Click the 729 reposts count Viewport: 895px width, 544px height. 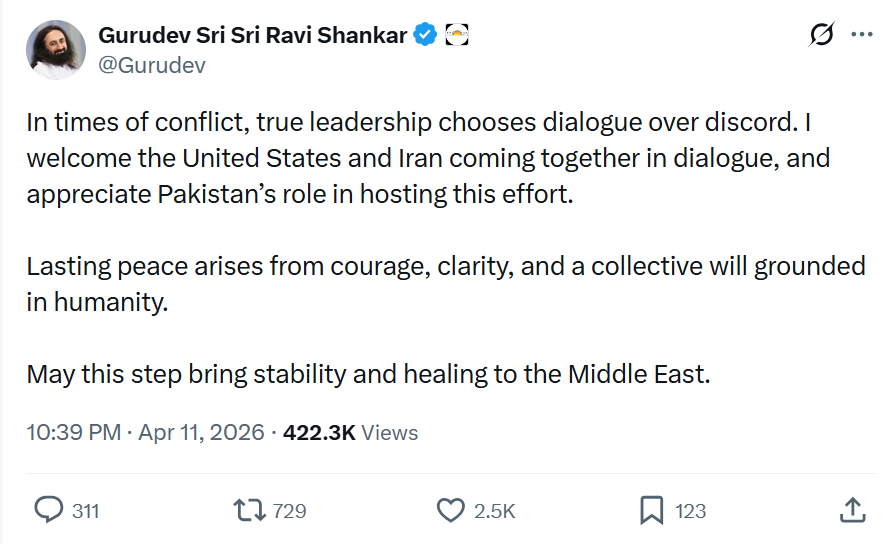click(x=289, y=511)
